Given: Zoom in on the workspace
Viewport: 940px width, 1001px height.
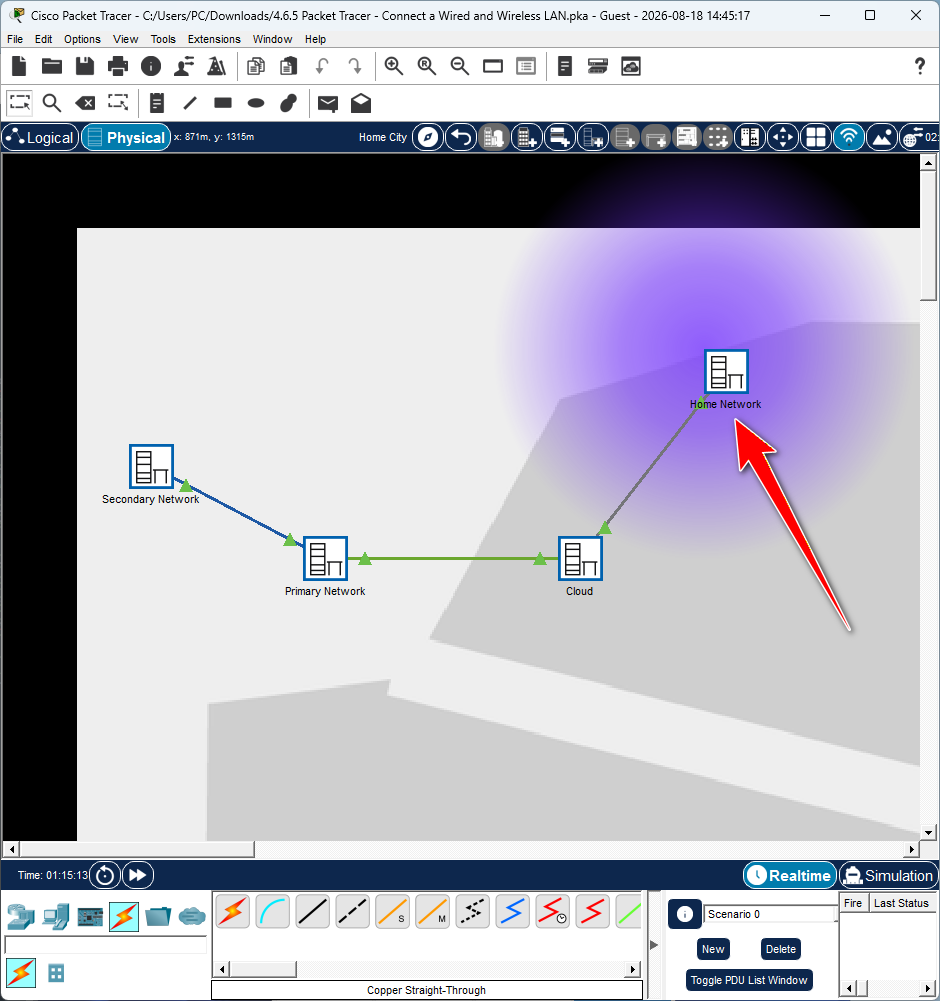Looking at the screenshot, I should (x=393, y=66).
